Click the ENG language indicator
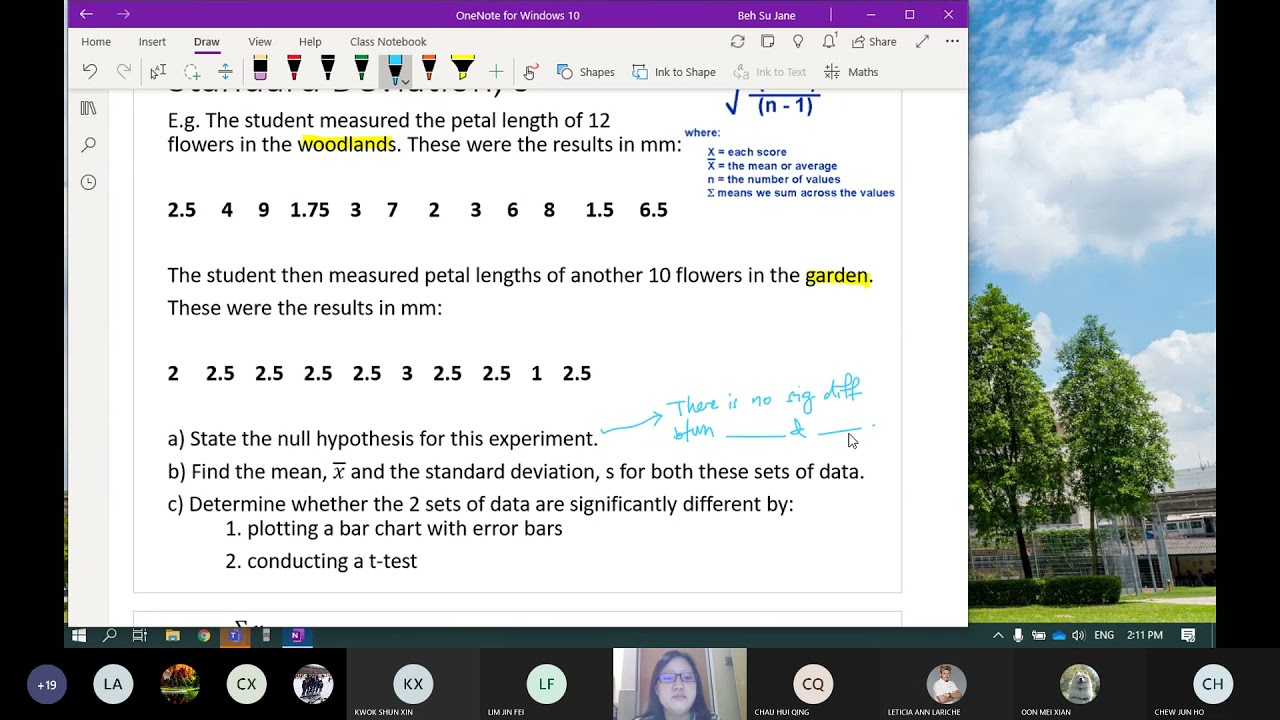This screenshot has width=1280, height=720. [1104, 635]
